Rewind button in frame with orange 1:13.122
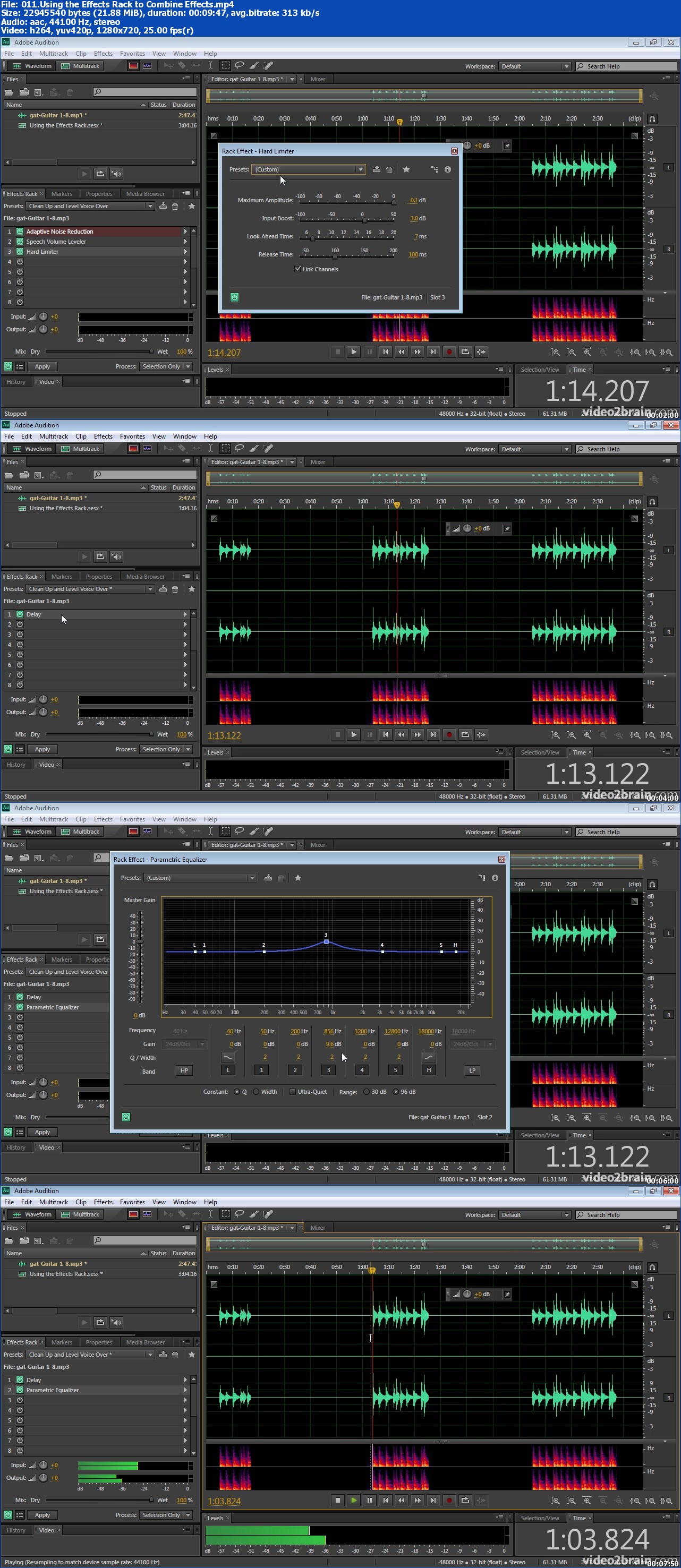This screenshot has width=681, height=1568. 402,735
